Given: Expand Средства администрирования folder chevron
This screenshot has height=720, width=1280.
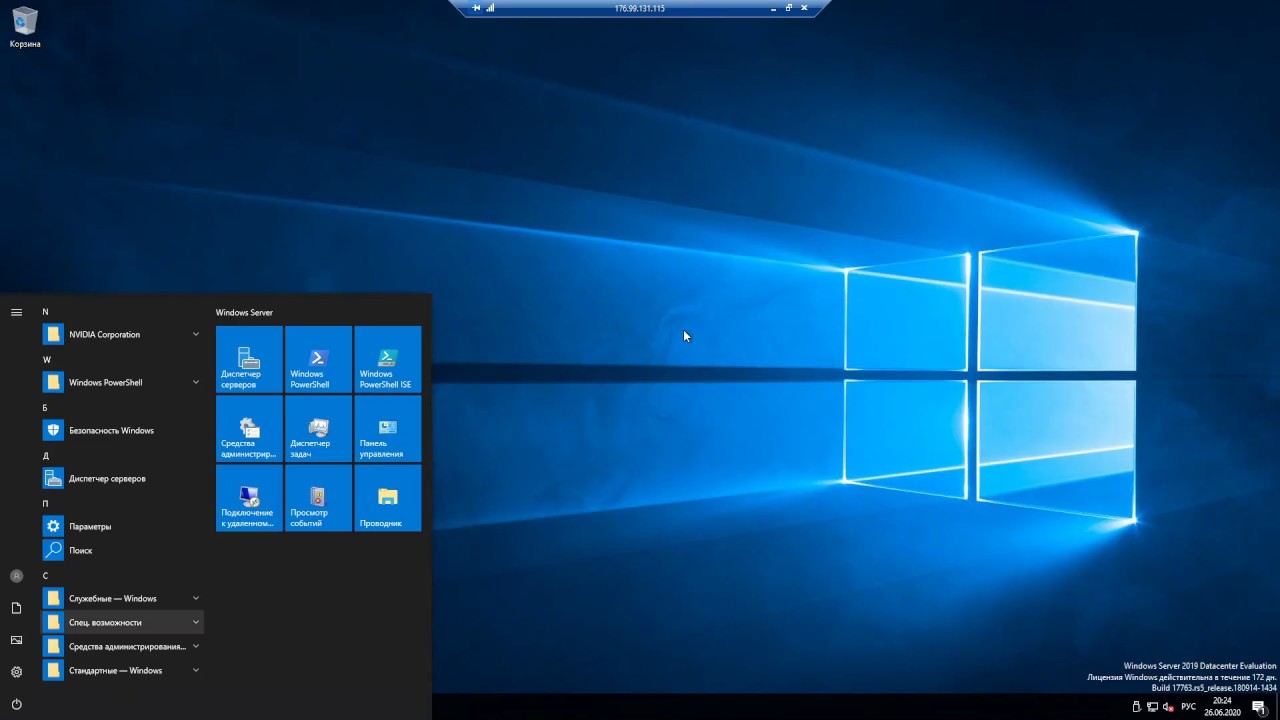Looking at the screenshot, I should tap(196, 646).
